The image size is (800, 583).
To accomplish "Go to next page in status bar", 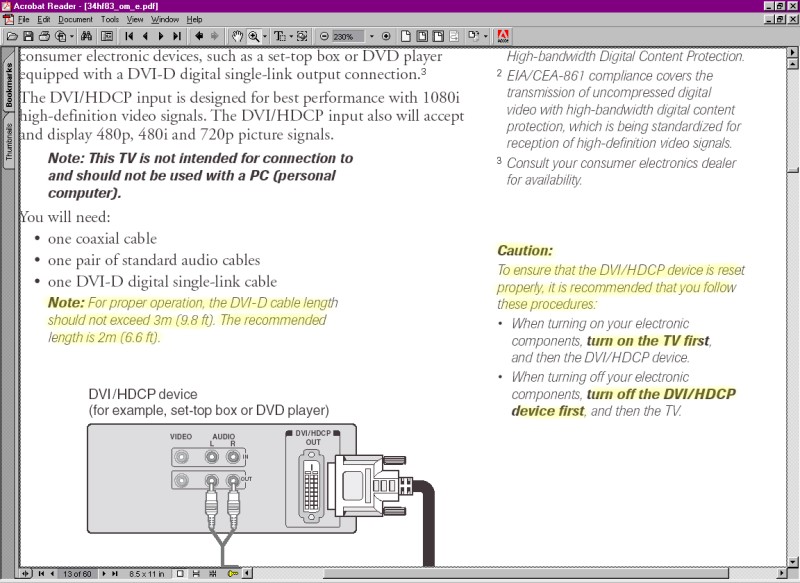I will (104, 574).
